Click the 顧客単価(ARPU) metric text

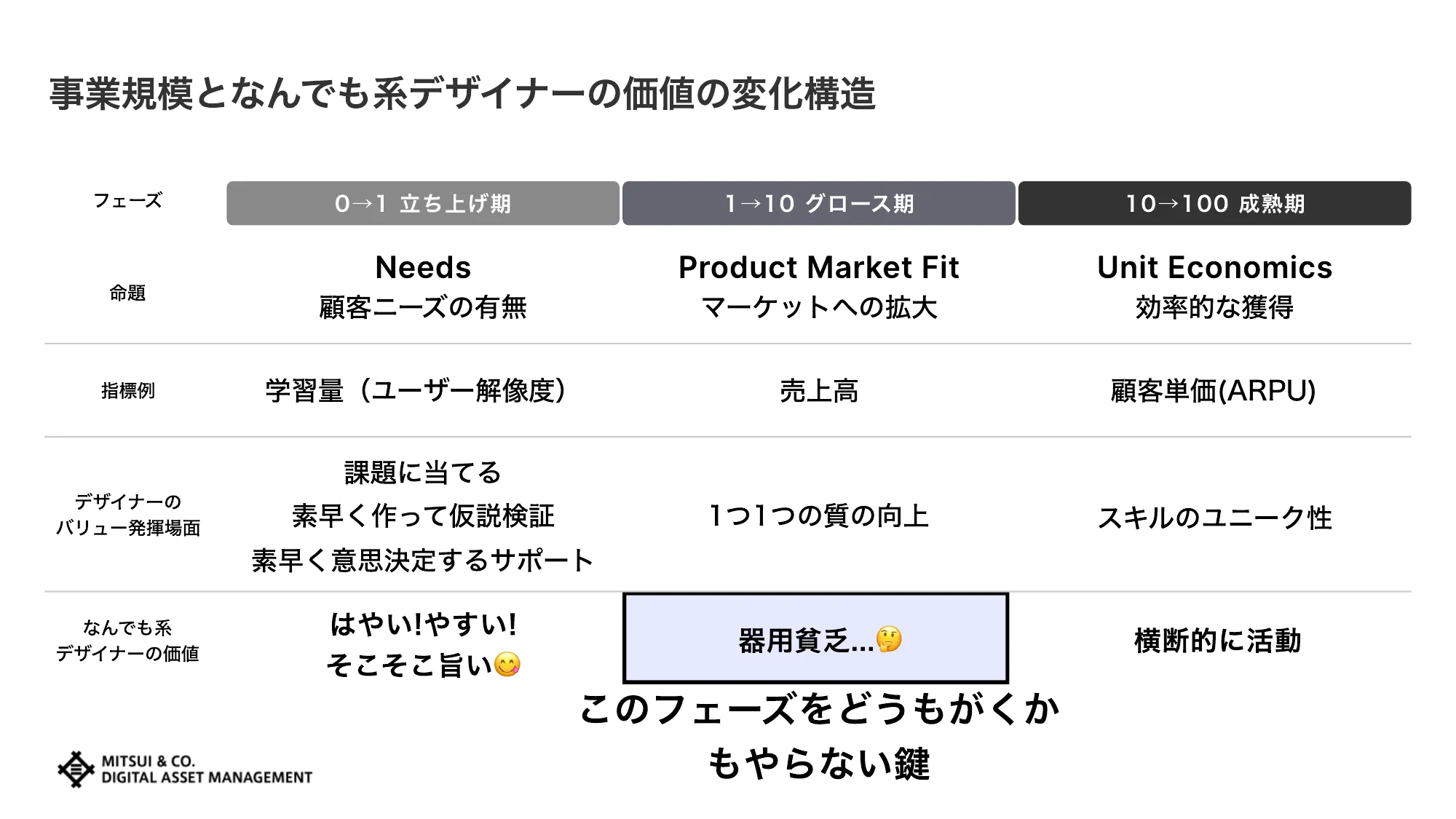click(1213, 391)
